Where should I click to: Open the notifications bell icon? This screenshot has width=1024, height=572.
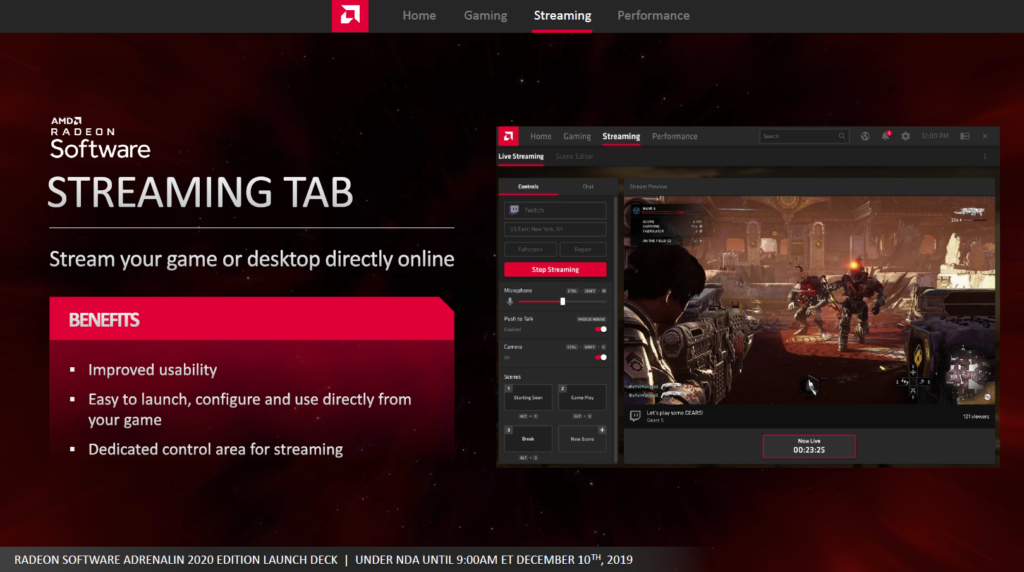pos(886,136)
